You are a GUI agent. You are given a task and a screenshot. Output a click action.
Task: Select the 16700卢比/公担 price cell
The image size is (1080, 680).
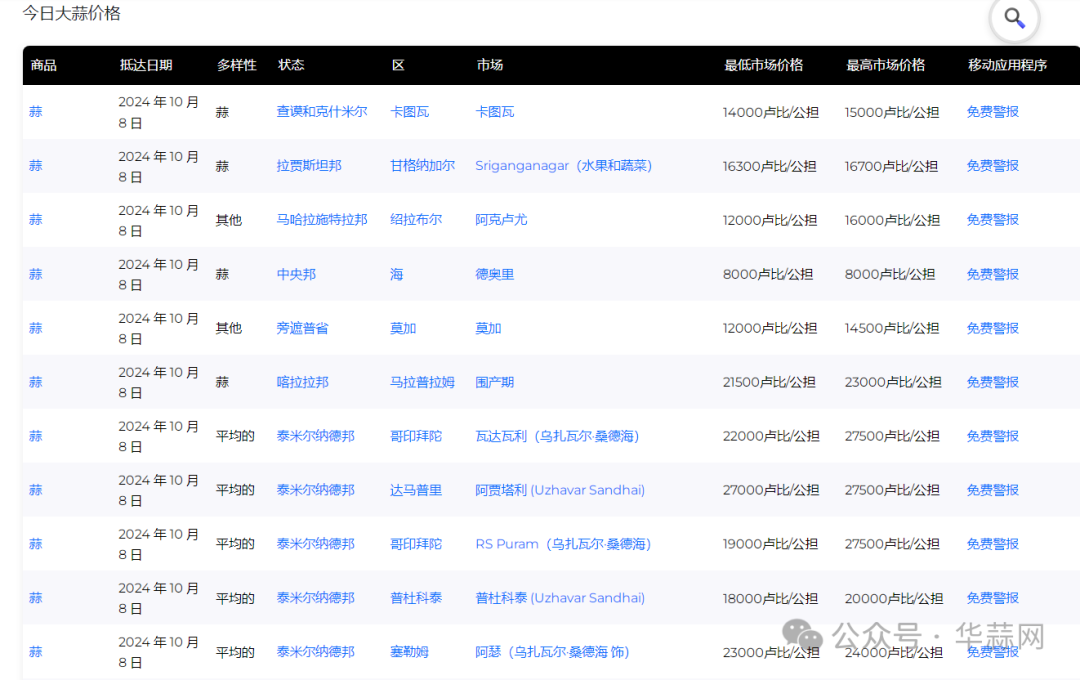coord(891,166)
